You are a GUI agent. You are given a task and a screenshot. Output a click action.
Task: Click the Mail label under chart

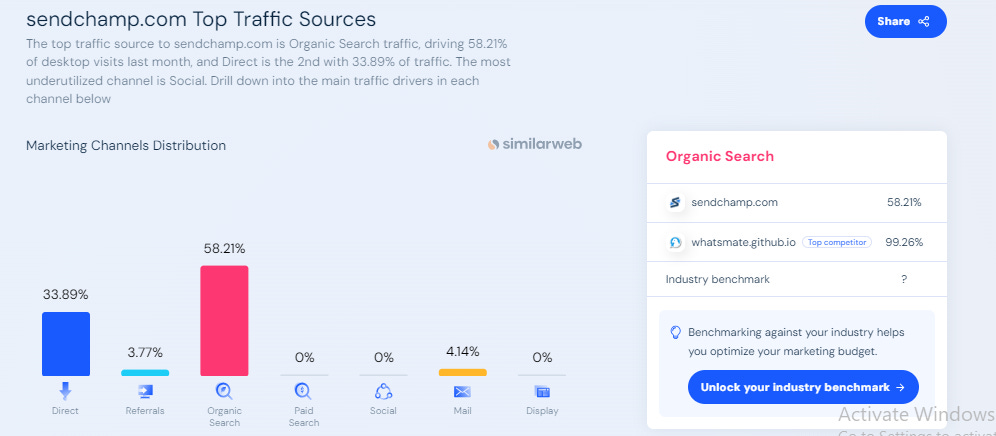(x=462, y=411)
